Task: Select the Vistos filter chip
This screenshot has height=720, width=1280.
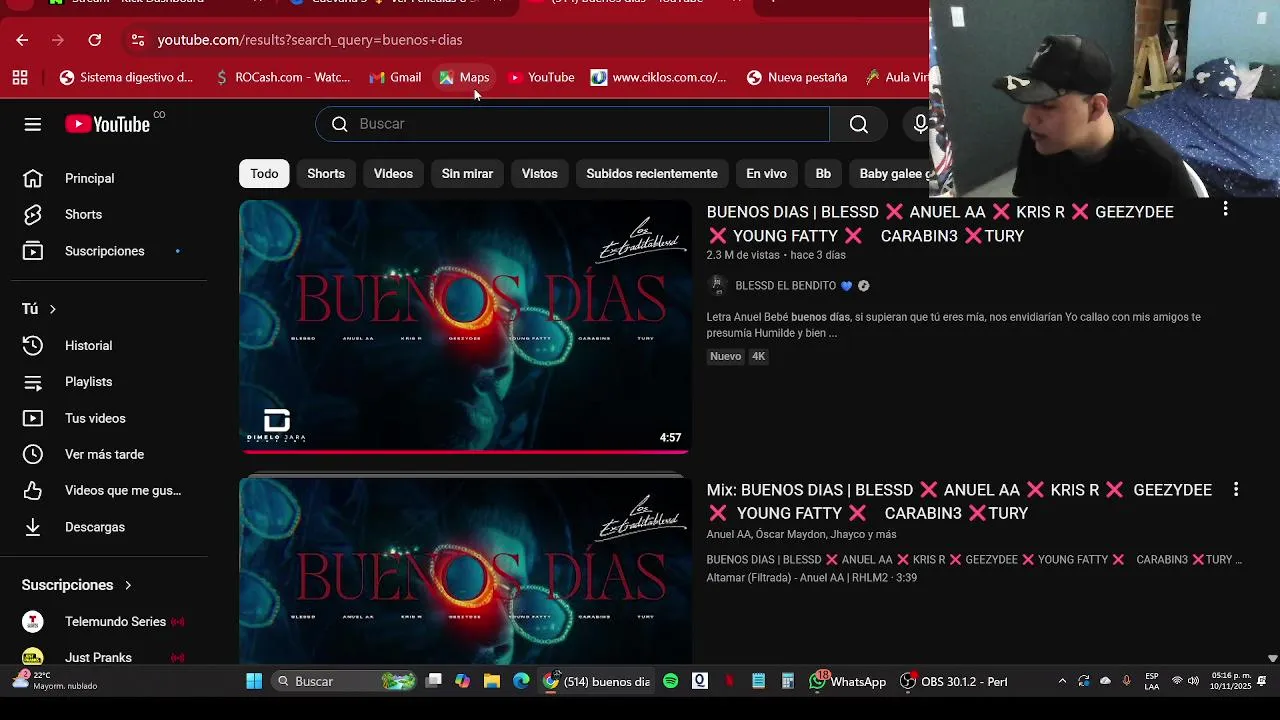Action: tap(539, 174)
